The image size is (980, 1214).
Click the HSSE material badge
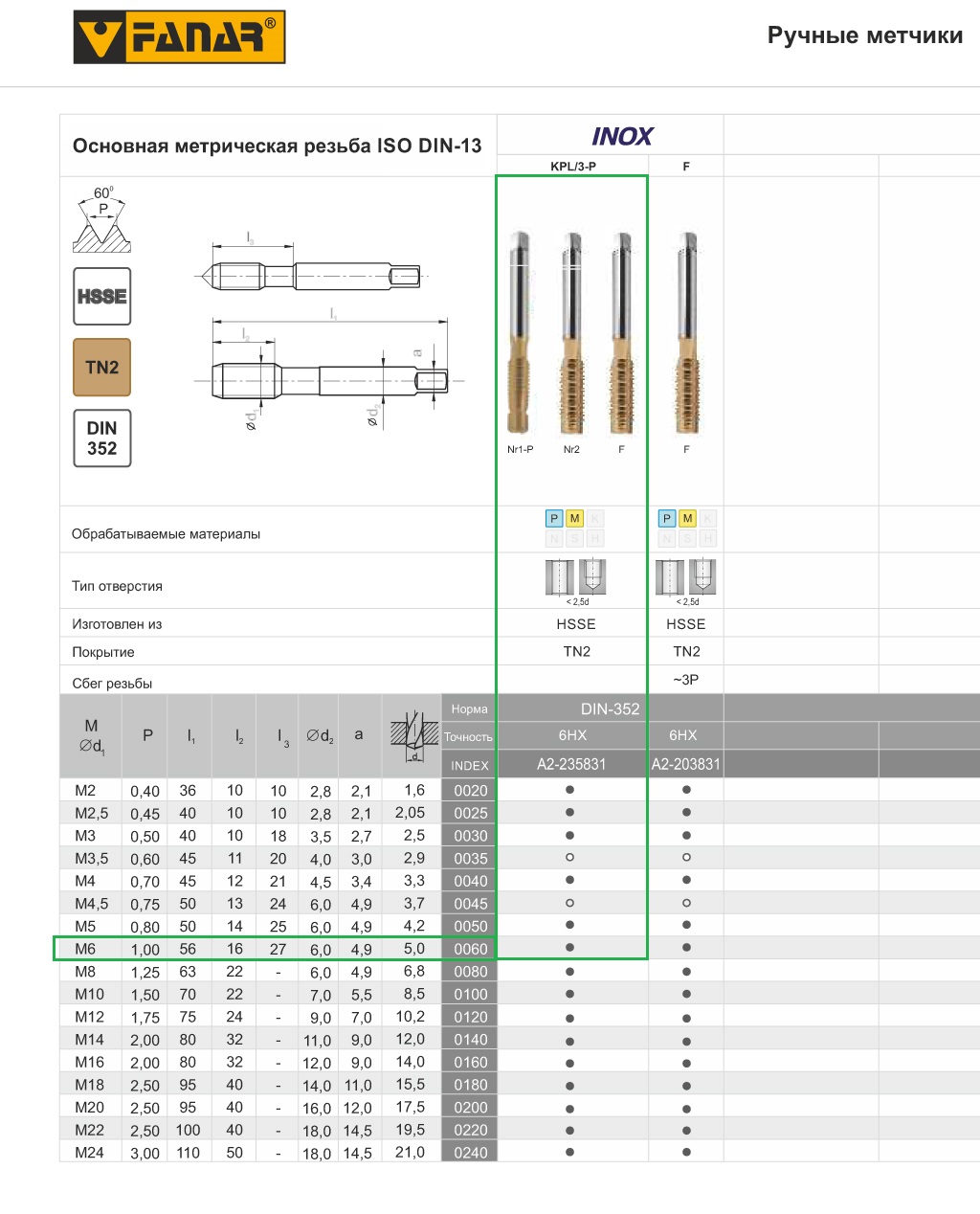click(102, 297)
